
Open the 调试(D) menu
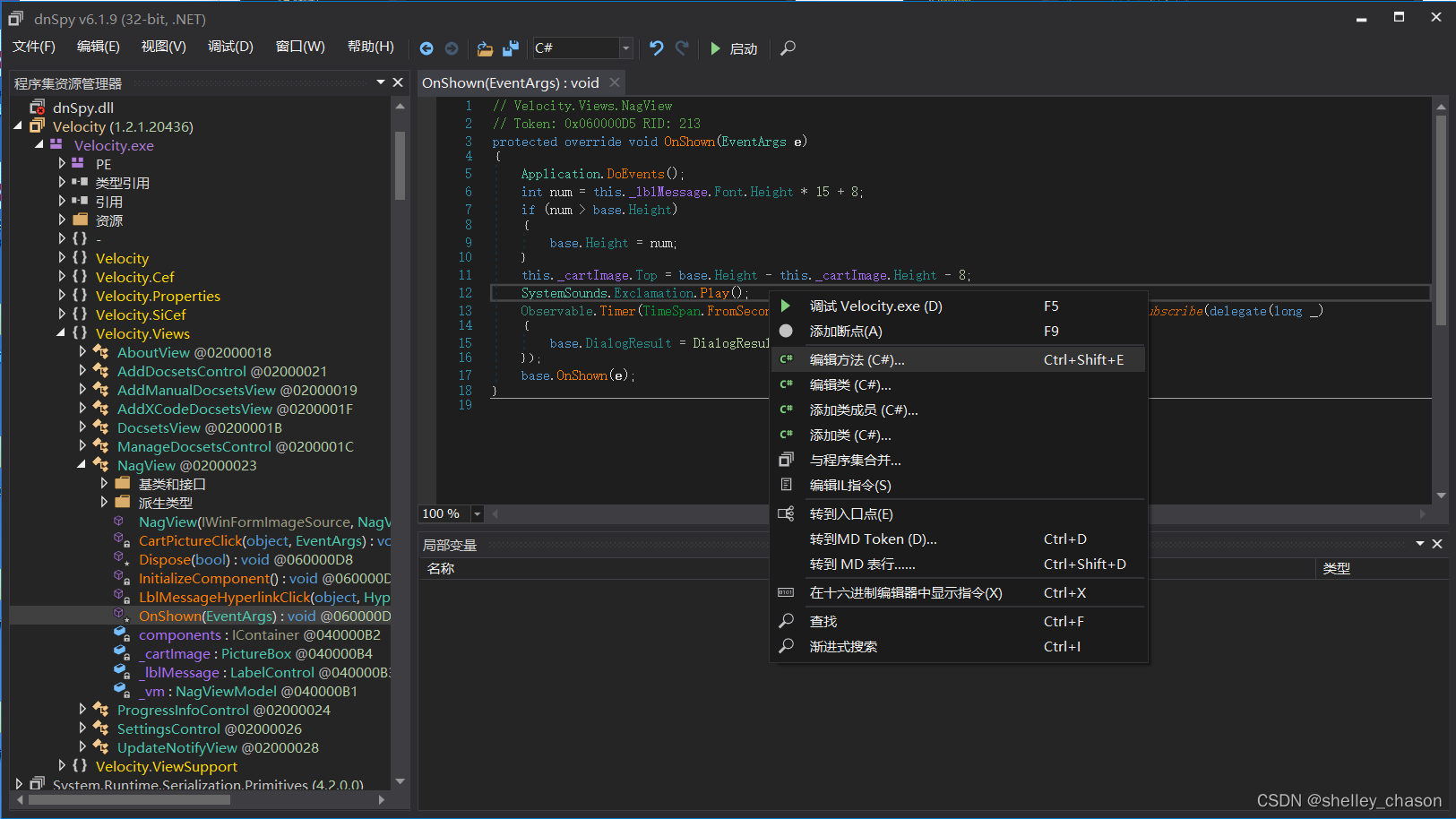coord(231,47)
